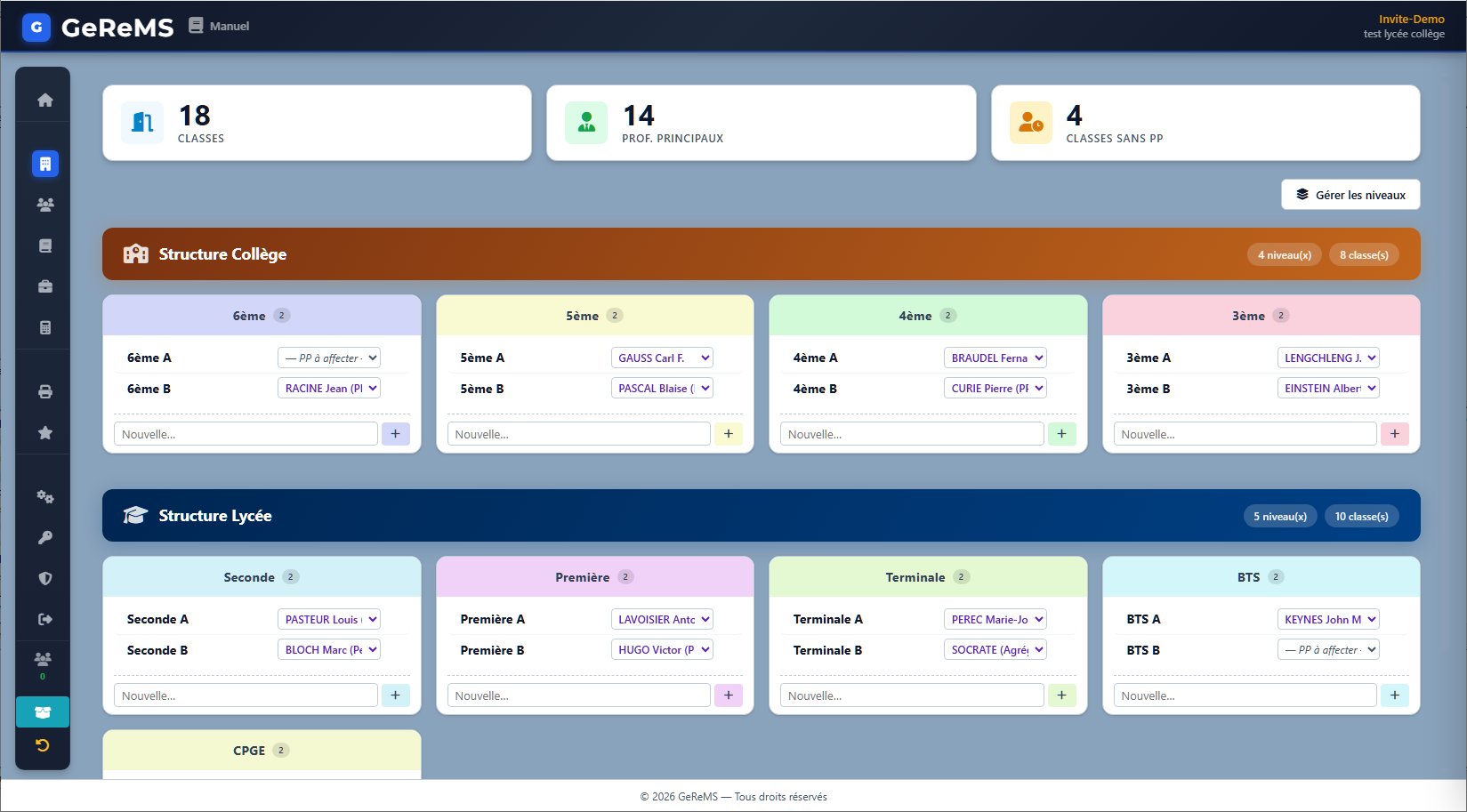1467x812 pixels.
Task: Focus the Nouvelle field in Terminale card
Action: (x=912, y=695)
